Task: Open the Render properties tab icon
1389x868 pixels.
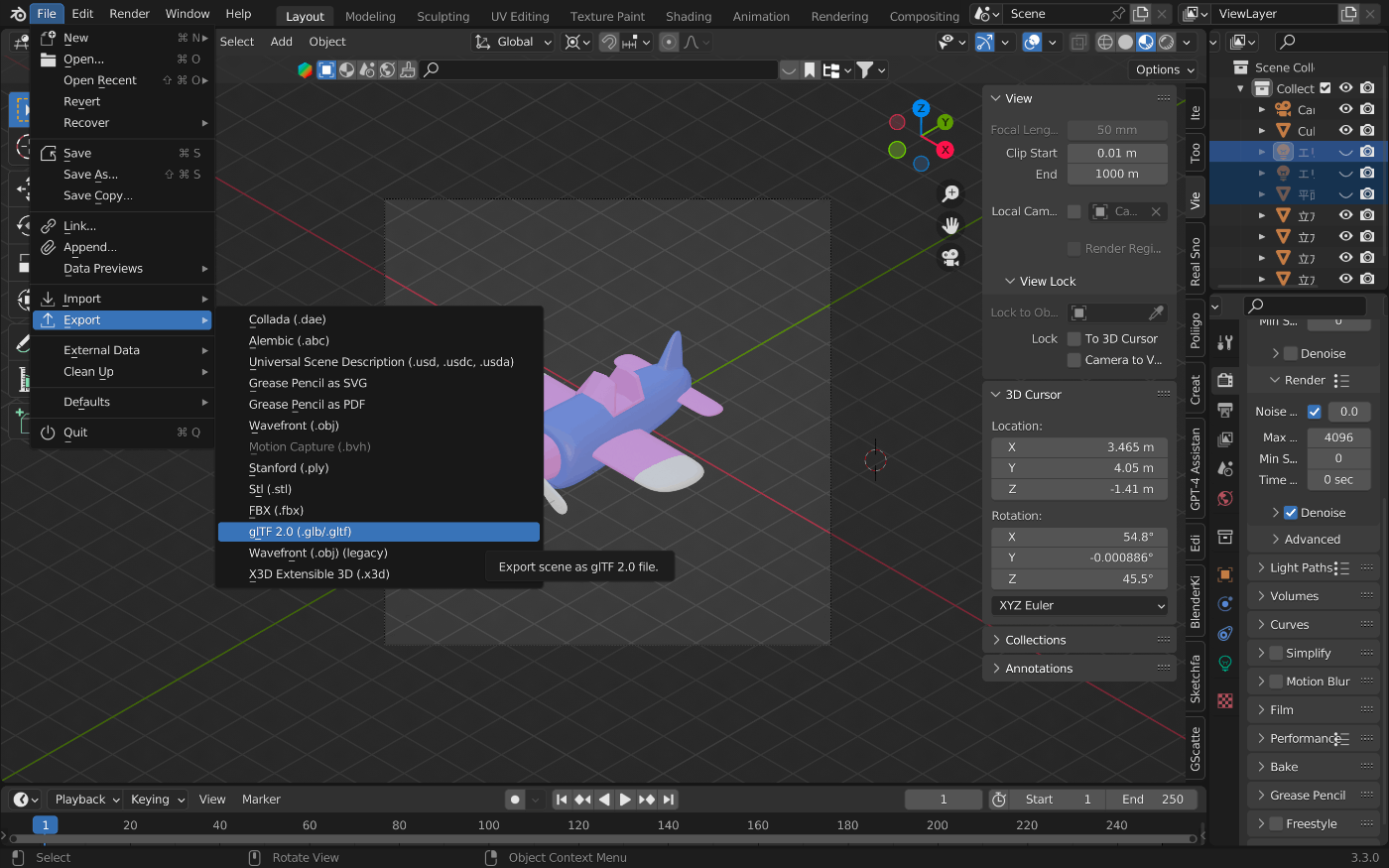Action: click(1225, 380)
